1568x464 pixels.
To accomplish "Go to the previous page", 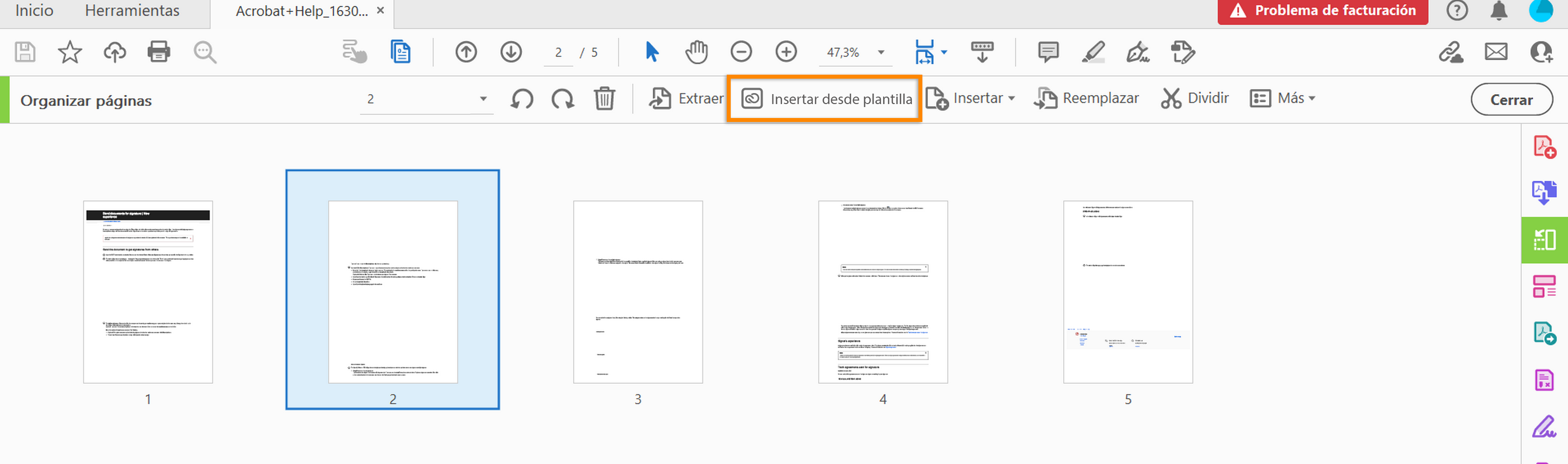I will [x=466, y=52].
